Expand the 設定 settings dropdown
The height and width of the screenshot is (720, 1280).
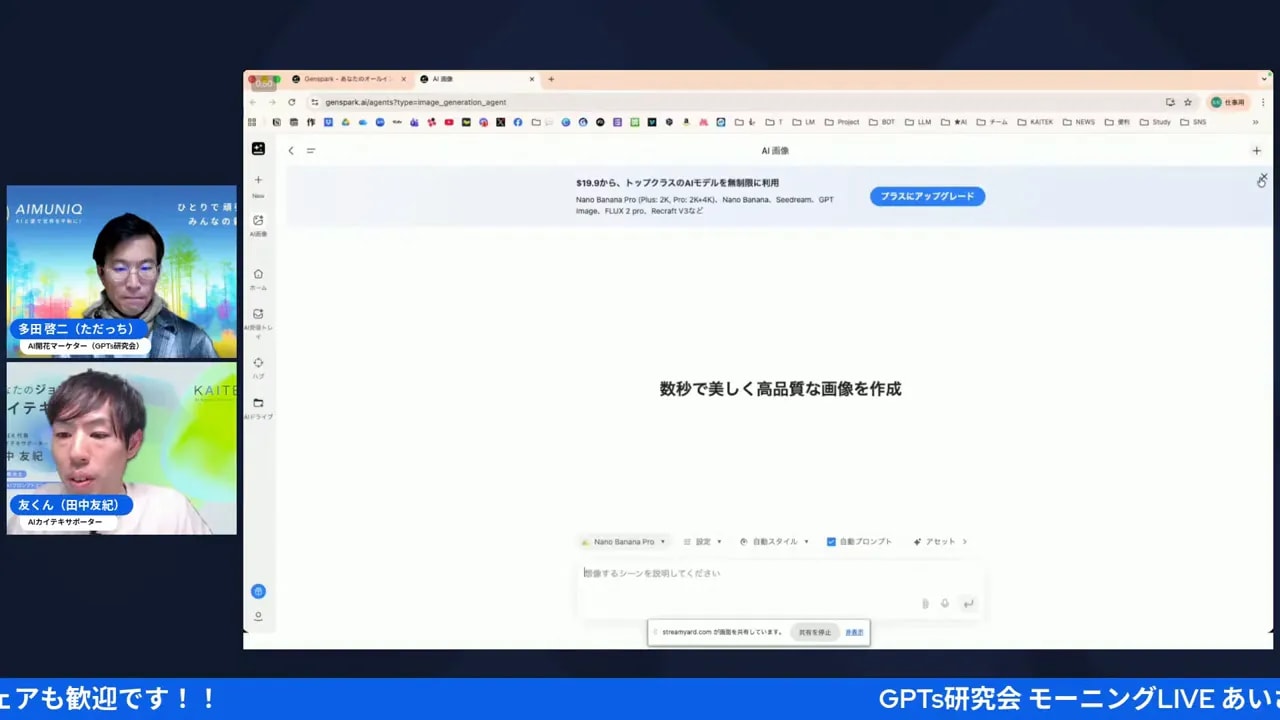pos(703,541)
